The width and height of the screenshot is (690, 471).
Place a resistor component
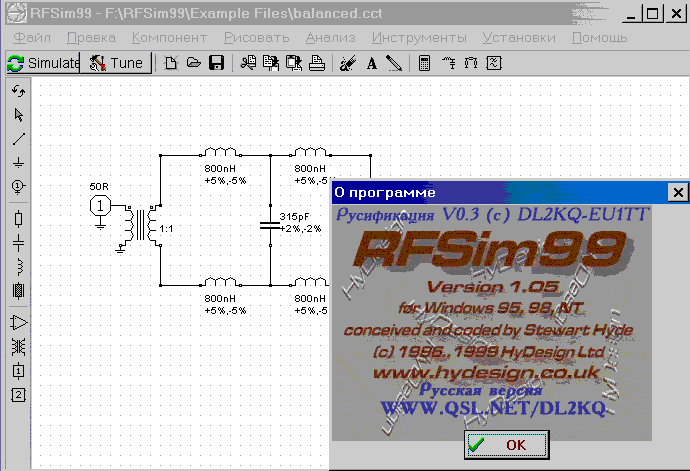point(18,218)
